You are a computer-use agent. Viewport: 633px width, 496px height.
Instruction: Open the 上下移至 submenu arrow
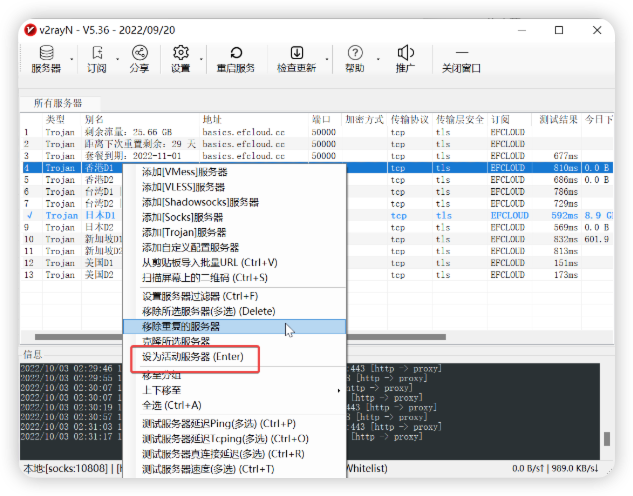[x=338, y=390]
